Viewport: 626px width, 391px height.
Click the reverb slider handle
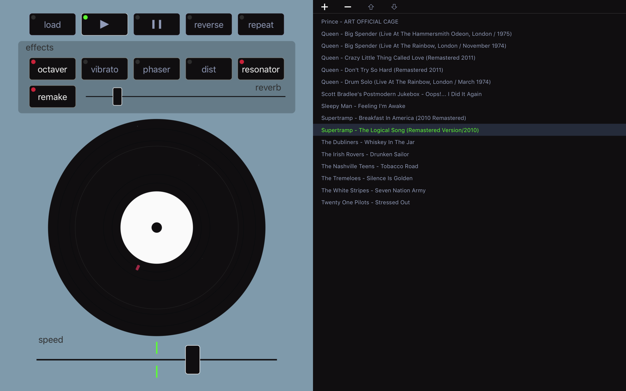(117, 96)
